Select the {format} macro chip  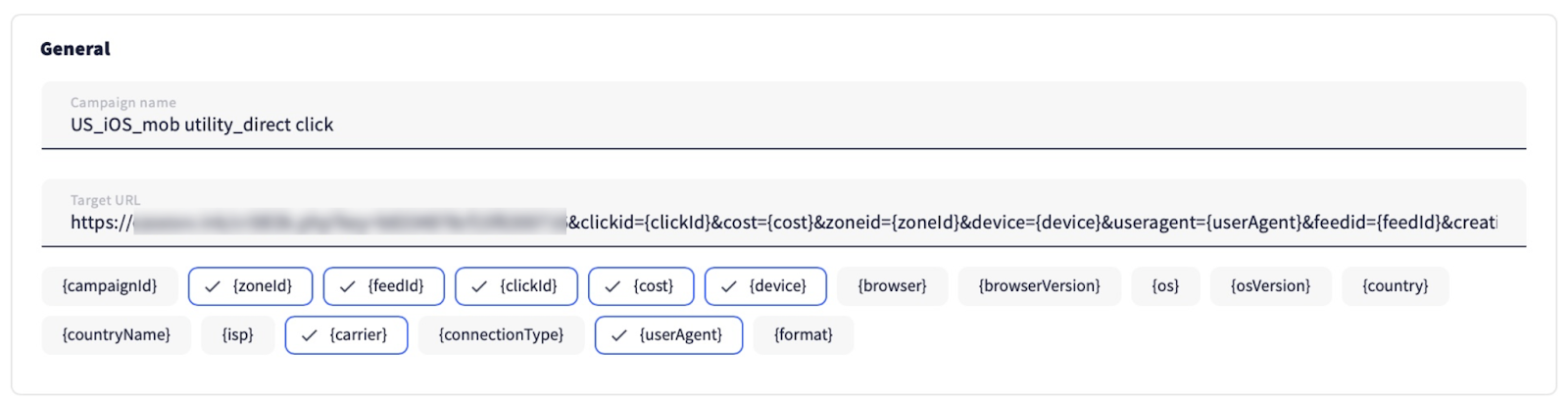803,335
